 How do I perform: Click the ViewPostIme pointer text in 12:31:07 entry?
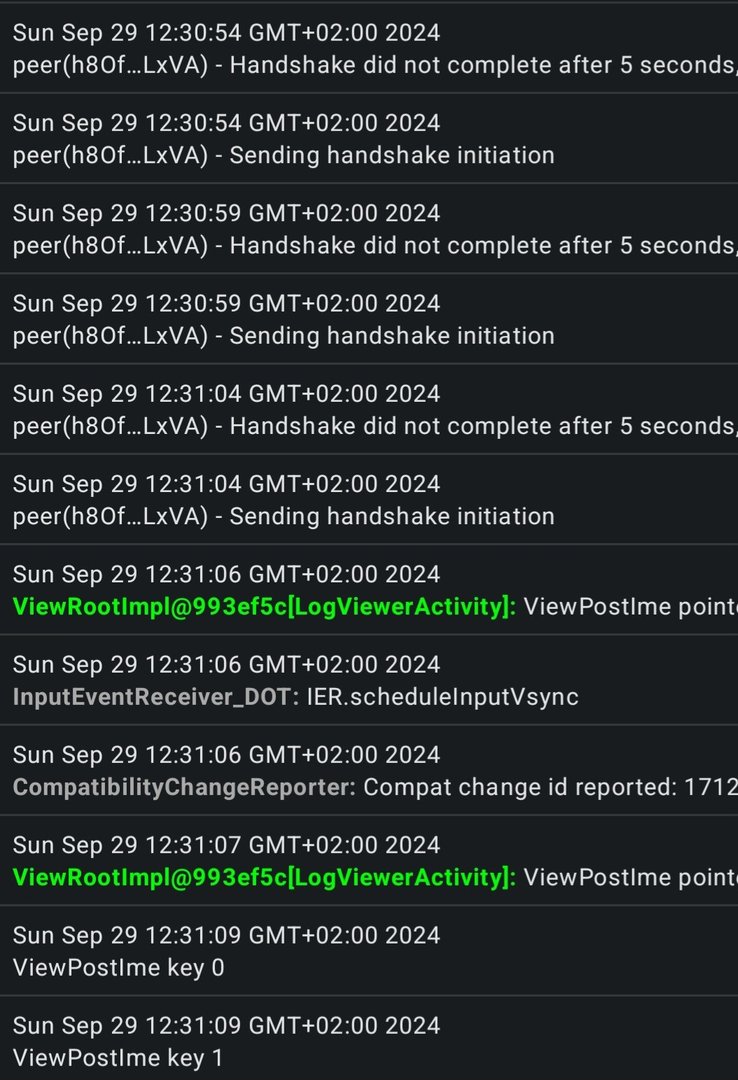coord(630,877)
